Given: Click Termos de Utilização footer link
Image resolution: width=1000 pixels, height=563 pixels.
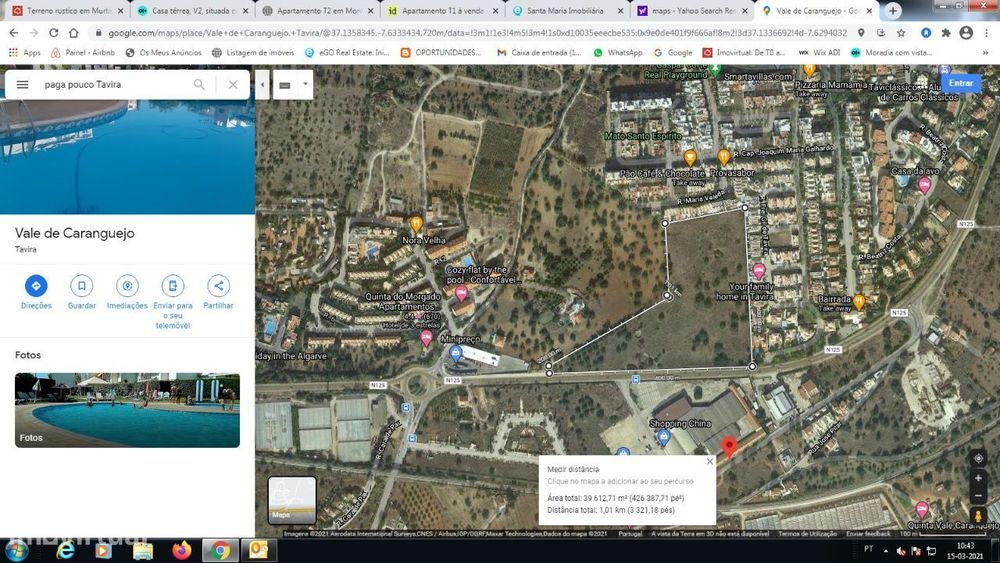Looking at the screenshot, I should click(807, 534).
